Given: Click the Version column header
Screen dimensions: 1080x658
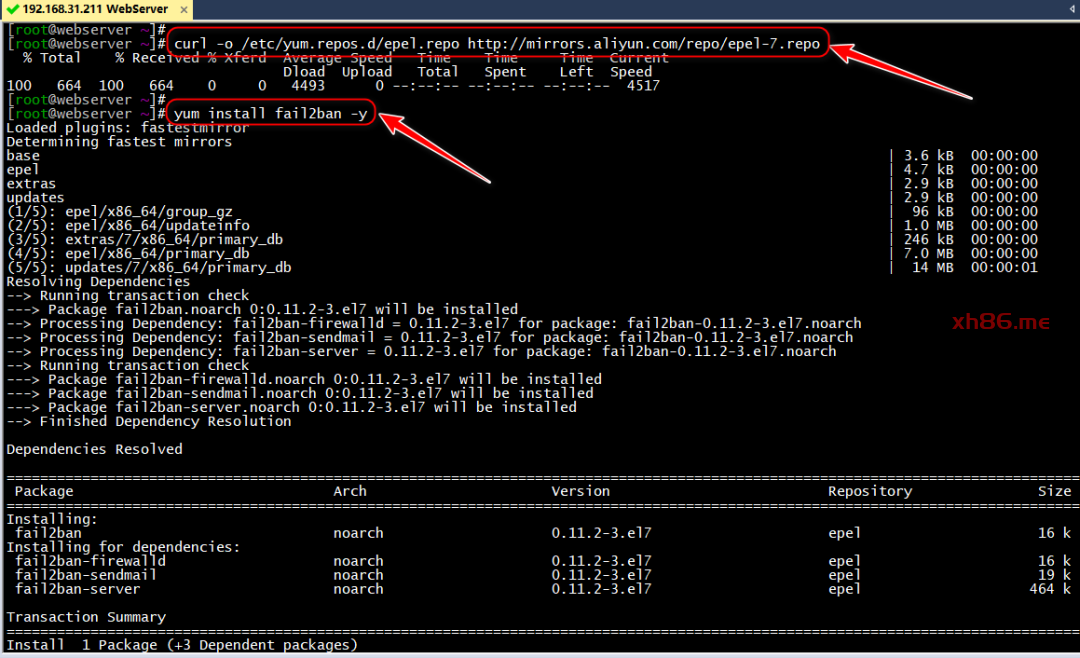Looking at the screenshot, I should click(580, 491).
